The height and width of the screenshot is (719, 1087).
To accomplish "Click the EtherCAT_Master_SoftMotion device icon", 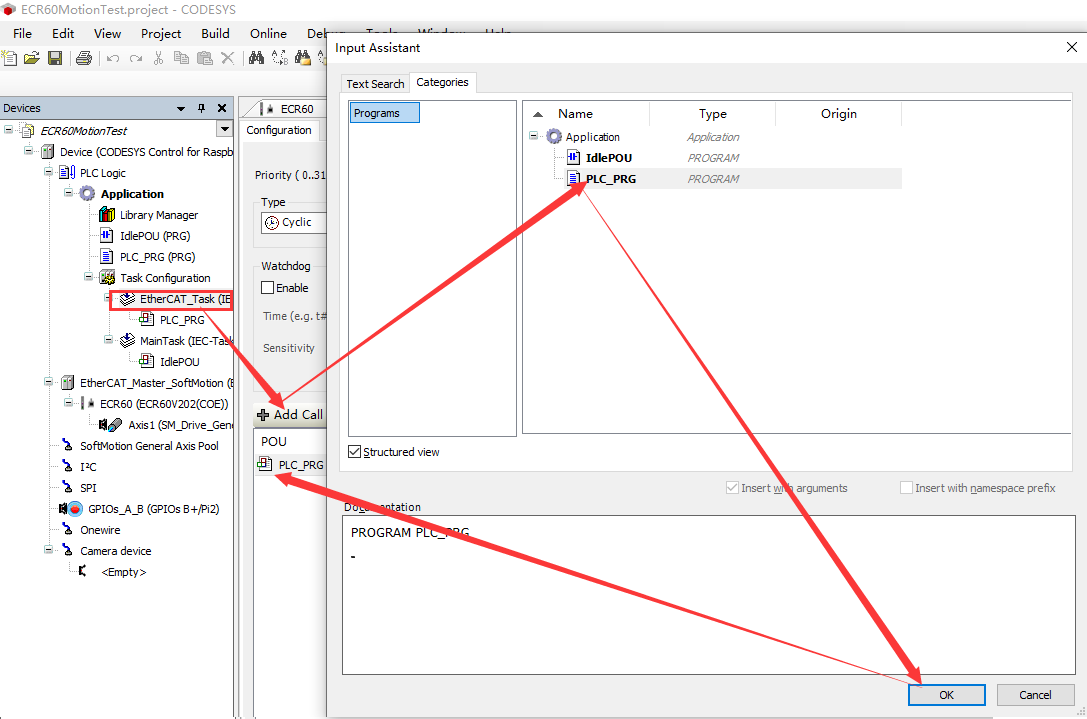I will 67,383.
